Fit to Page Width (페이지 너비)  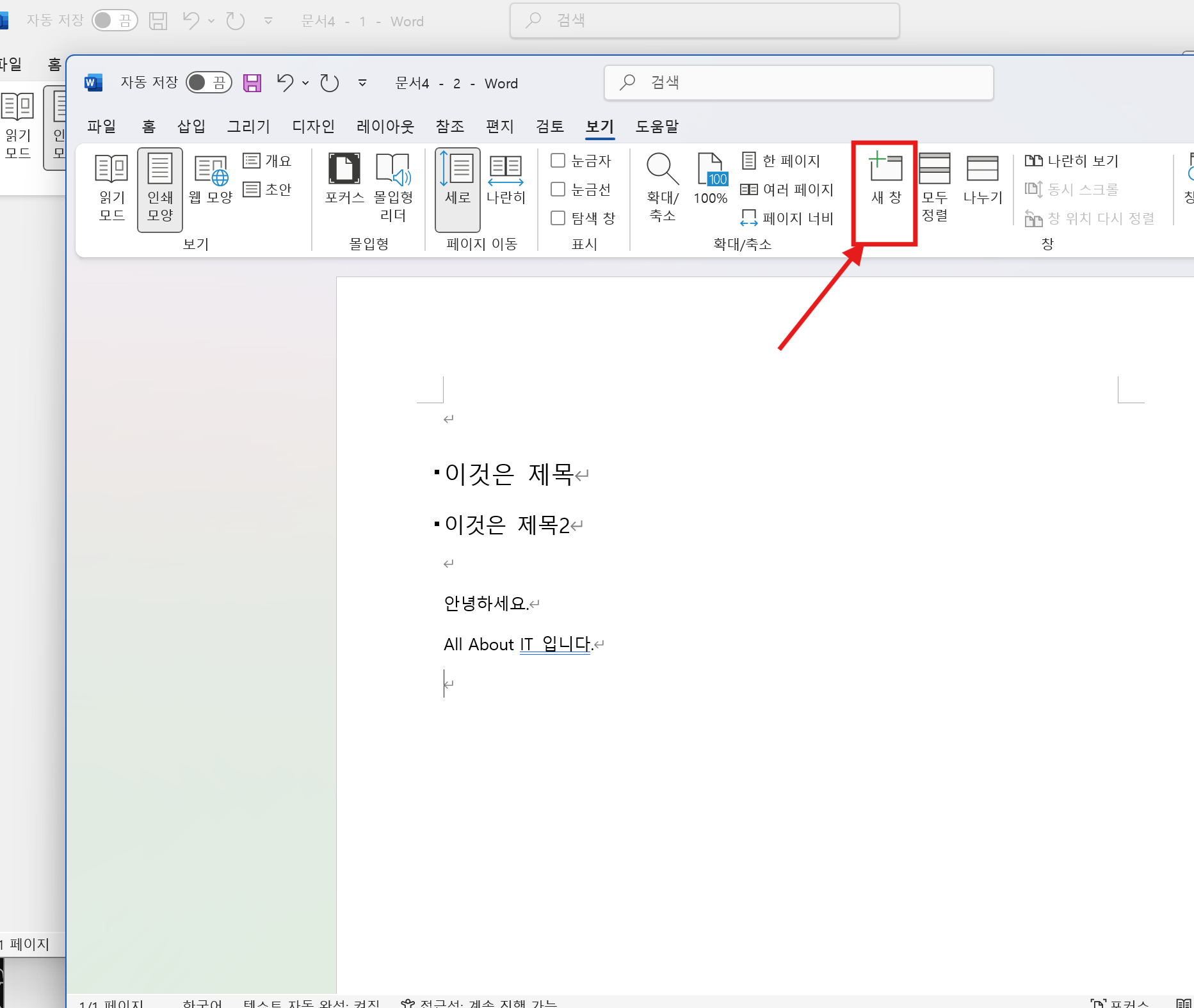pyautogui.click(x=787, y=218)
